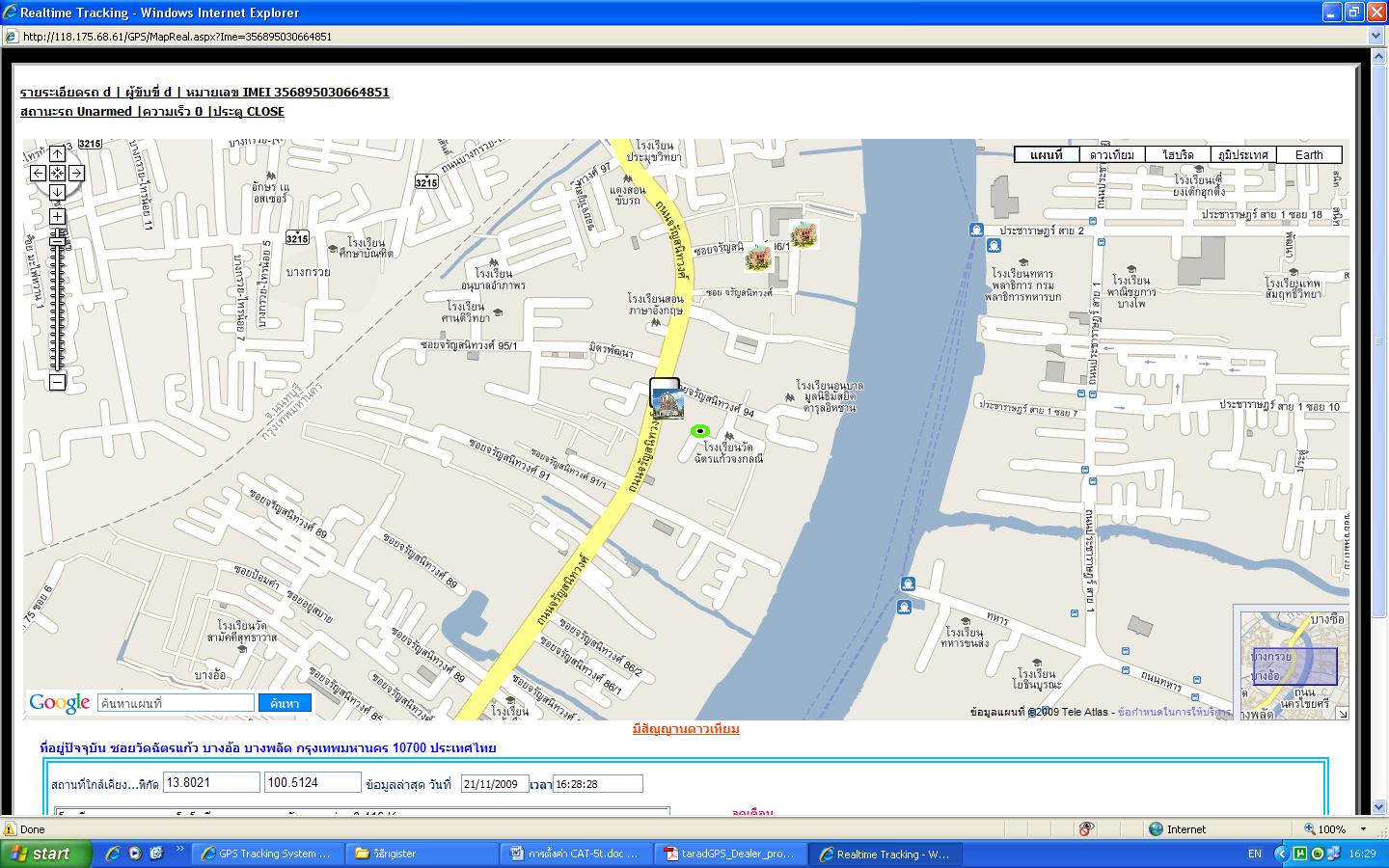Click the มีสัญญาณดาวเทียม satellite signal text
This screenshot has height=868, width=1389.
pyautogui.click(x=686, y=729)
